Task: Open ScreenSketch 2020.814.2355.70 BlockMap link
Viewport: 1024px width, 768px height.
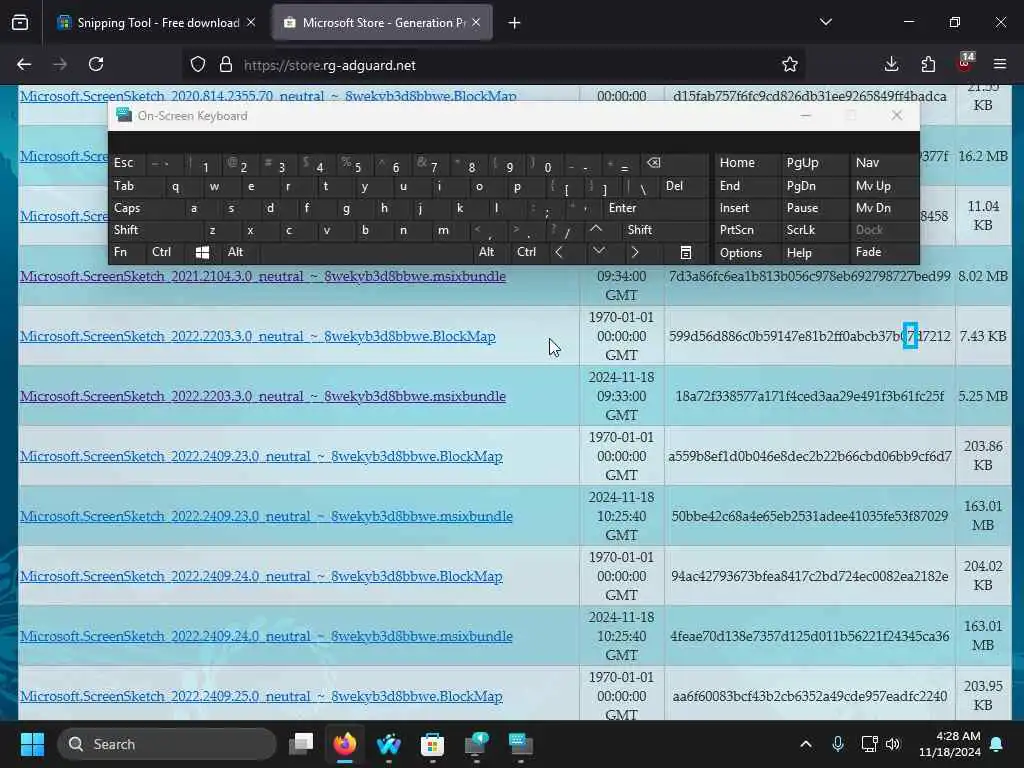Action: click(x=268, y=95)
